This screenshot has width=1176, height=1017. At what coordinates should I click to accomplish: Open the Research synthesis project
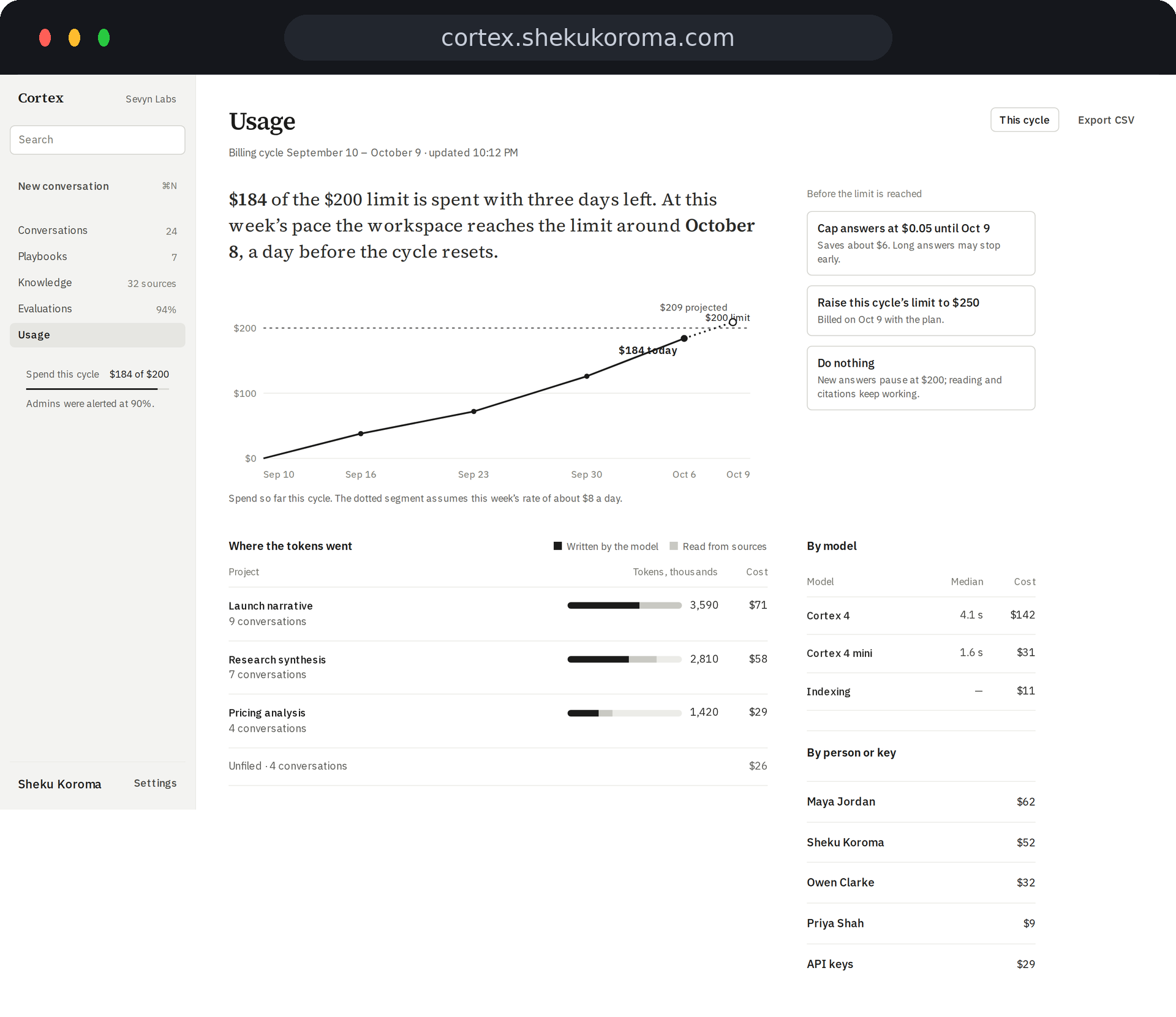[498, 667]
